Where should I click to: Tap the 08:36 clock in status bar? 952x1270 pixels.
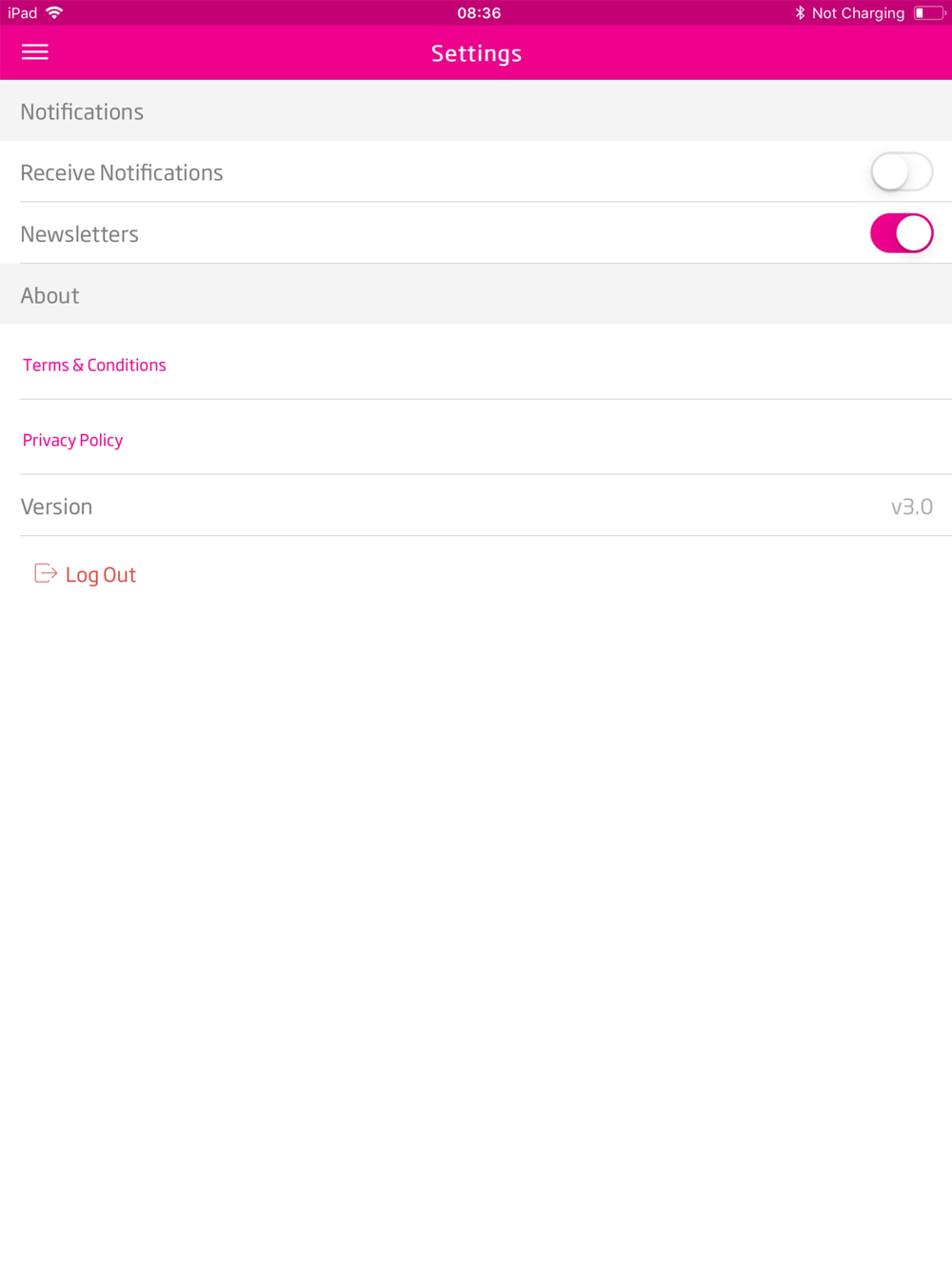(x=478, y=12)
